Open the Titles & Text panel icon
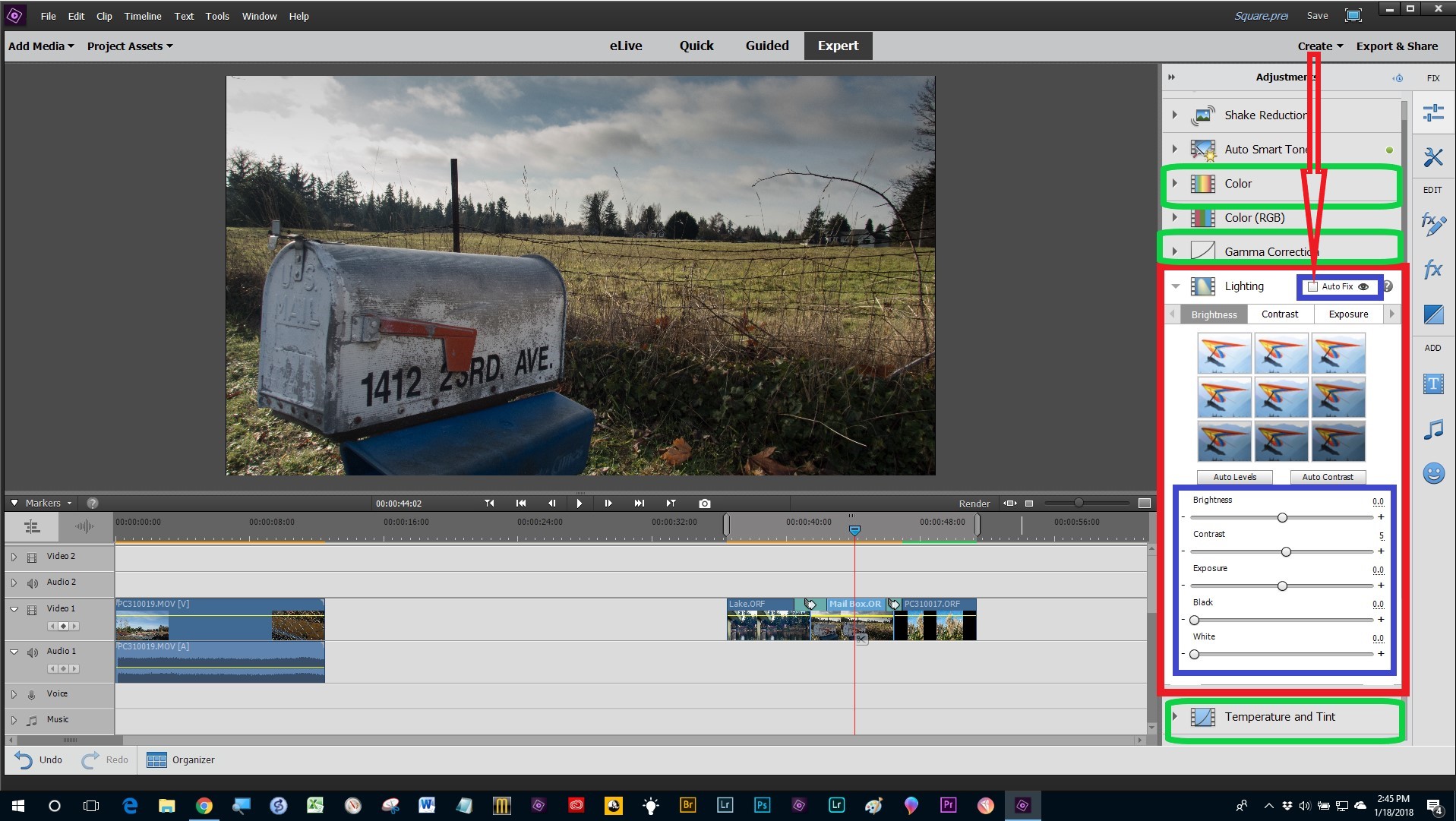Screen dimensions: 1456x821 coord(1432,384)
